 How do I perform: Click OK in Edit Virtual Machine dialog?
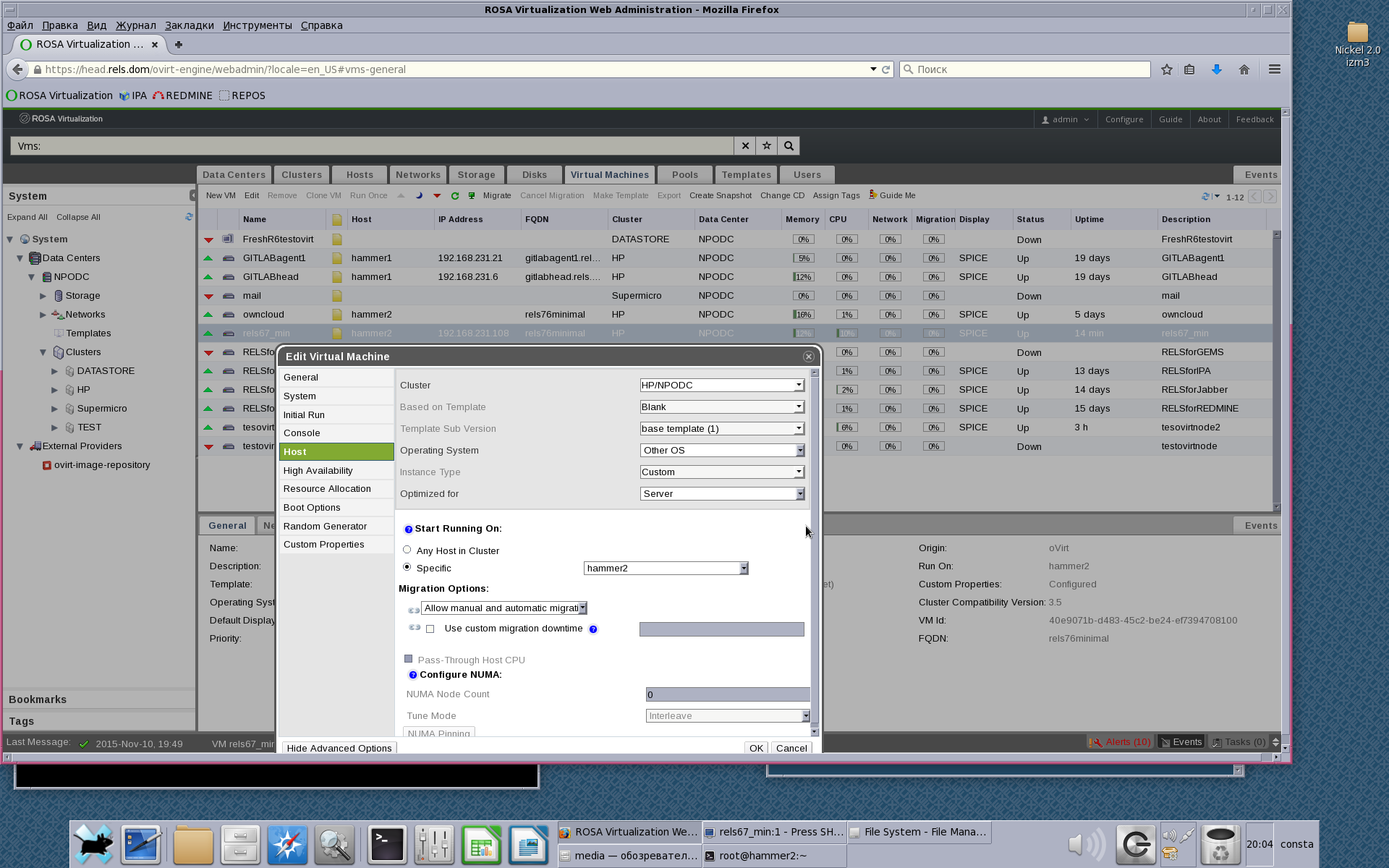(756, 748)
